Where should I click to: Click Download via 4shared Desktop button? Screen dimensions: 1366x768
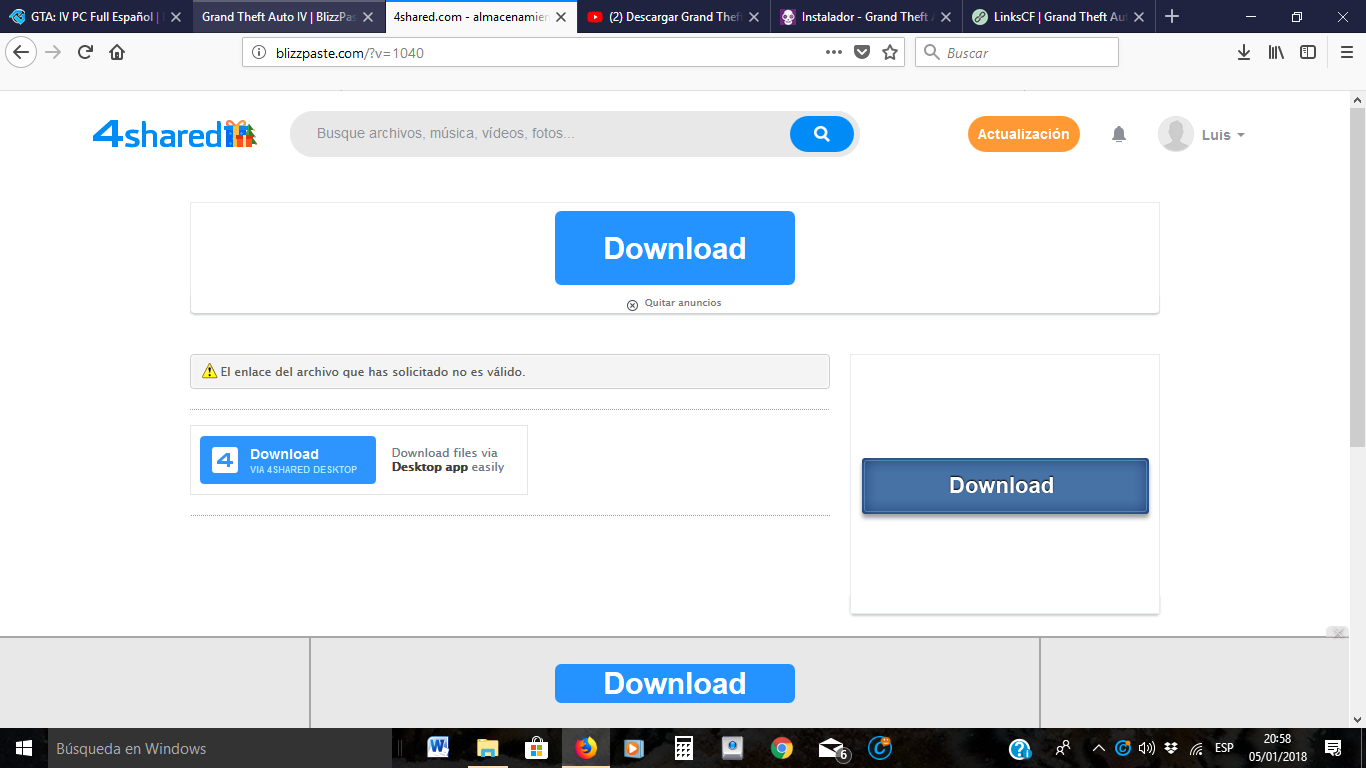tap(288, 460)
